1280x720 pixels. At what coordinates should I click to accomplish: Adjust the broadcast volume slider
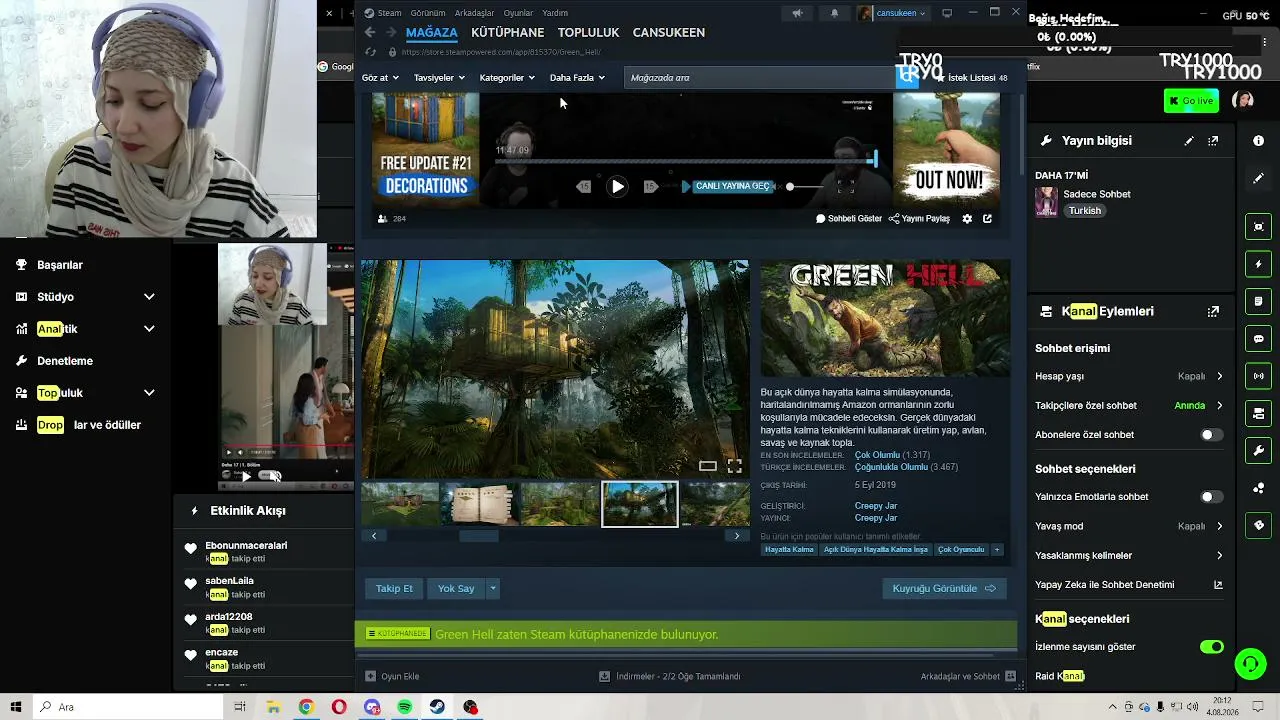[x=806, y=186]
